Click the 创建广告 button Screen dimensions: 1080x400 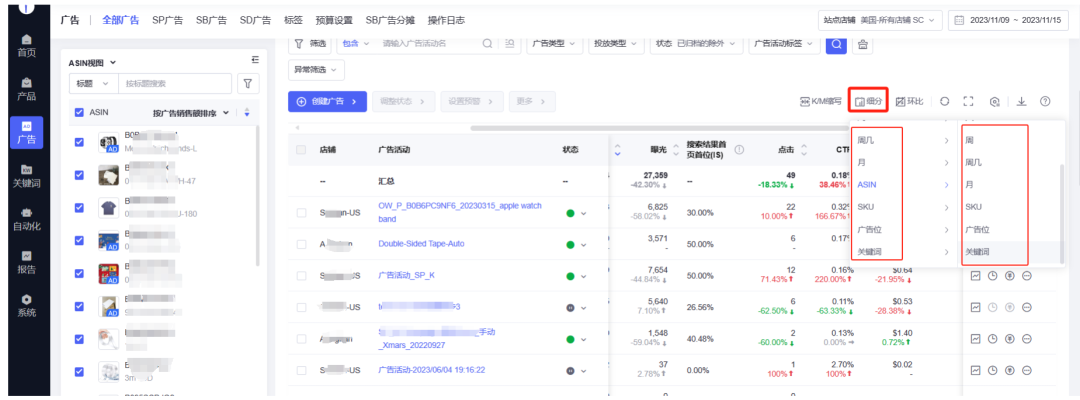(x=326, y=101)
